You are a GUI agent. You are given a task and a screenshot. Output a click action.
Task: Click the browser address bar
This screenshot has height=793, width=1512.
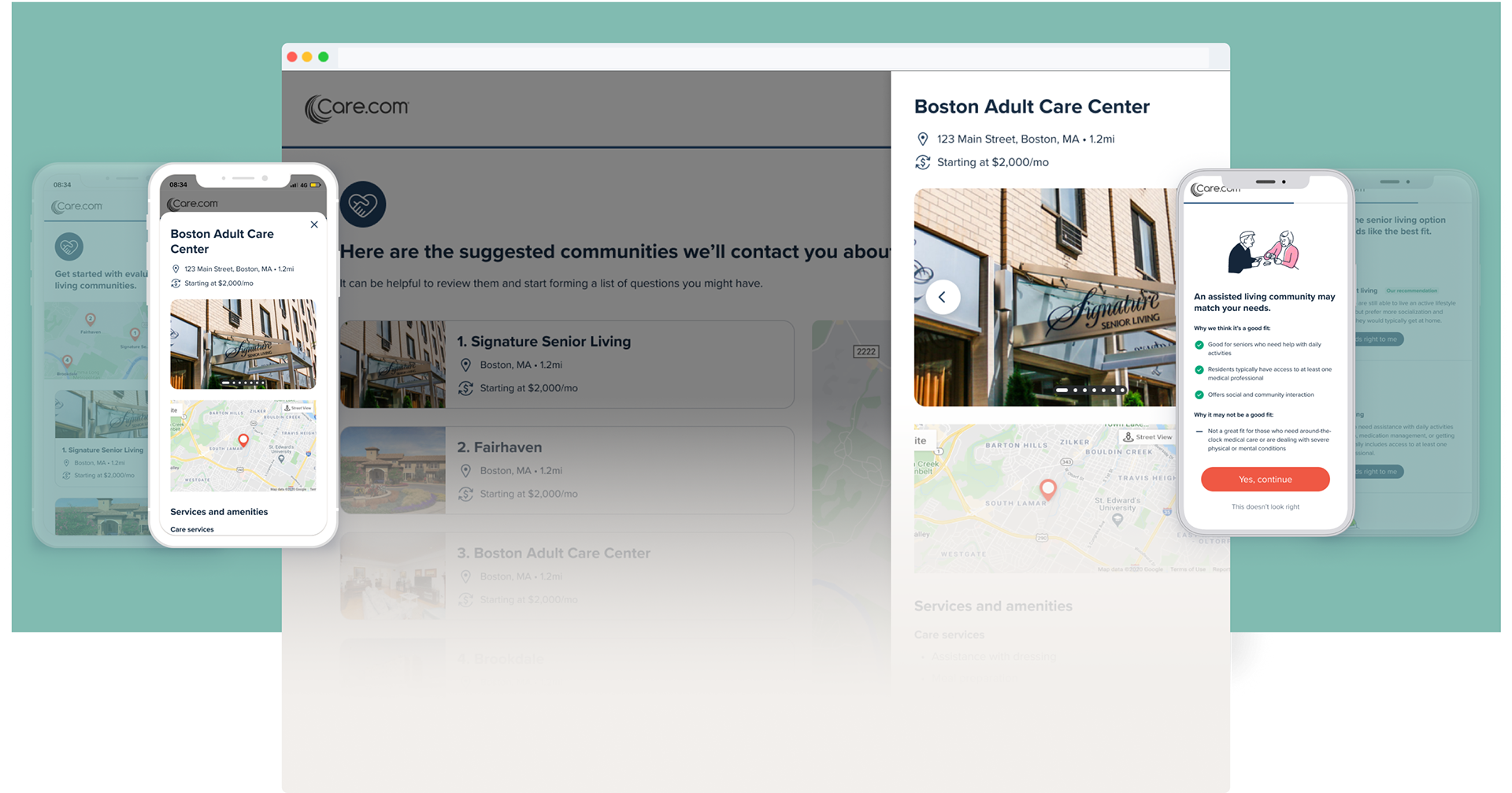(x=773, y=57)
